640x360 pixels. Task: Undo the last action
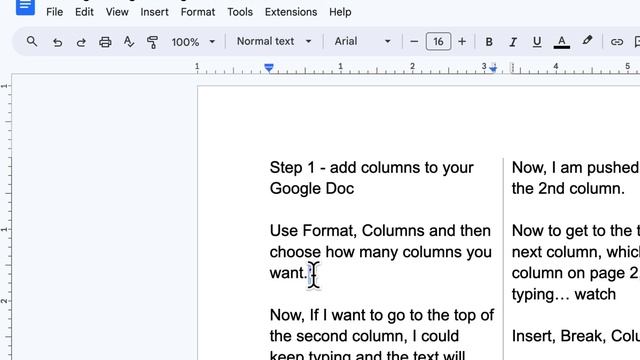click(x=58, y=42)
